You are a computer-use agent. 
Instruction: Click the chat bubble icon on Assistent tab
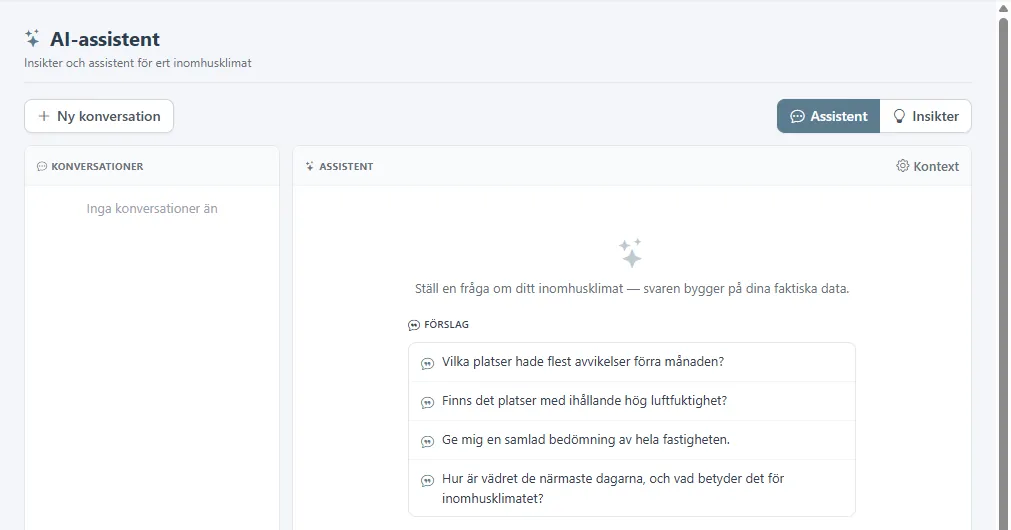tap(798, 116)
